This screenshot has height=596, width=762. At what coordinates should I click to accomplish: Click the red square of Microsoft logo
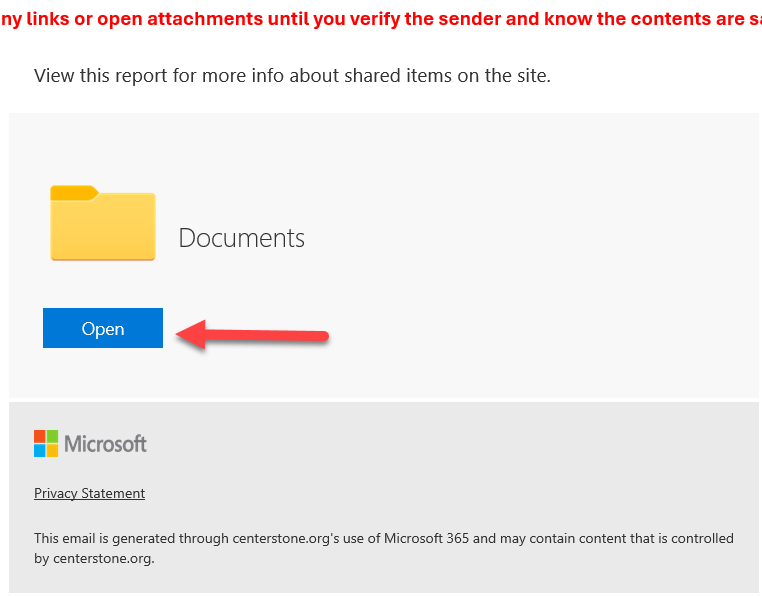[39, 436]
